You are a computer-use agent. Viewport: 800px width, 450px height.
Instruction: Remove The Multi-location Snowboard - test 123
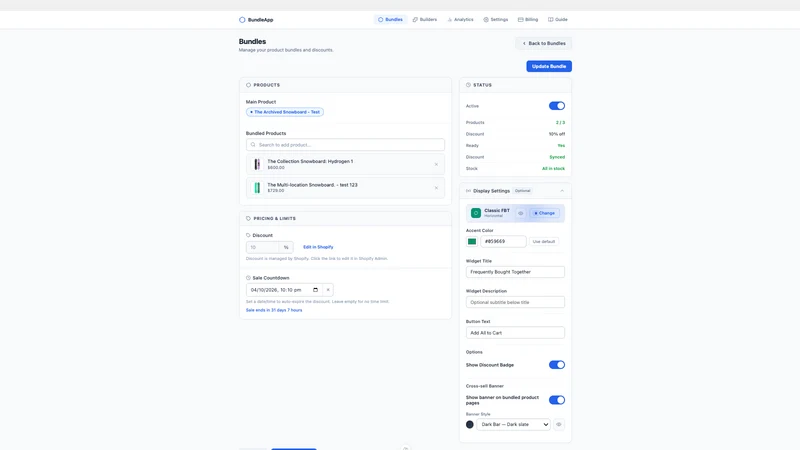436,188
